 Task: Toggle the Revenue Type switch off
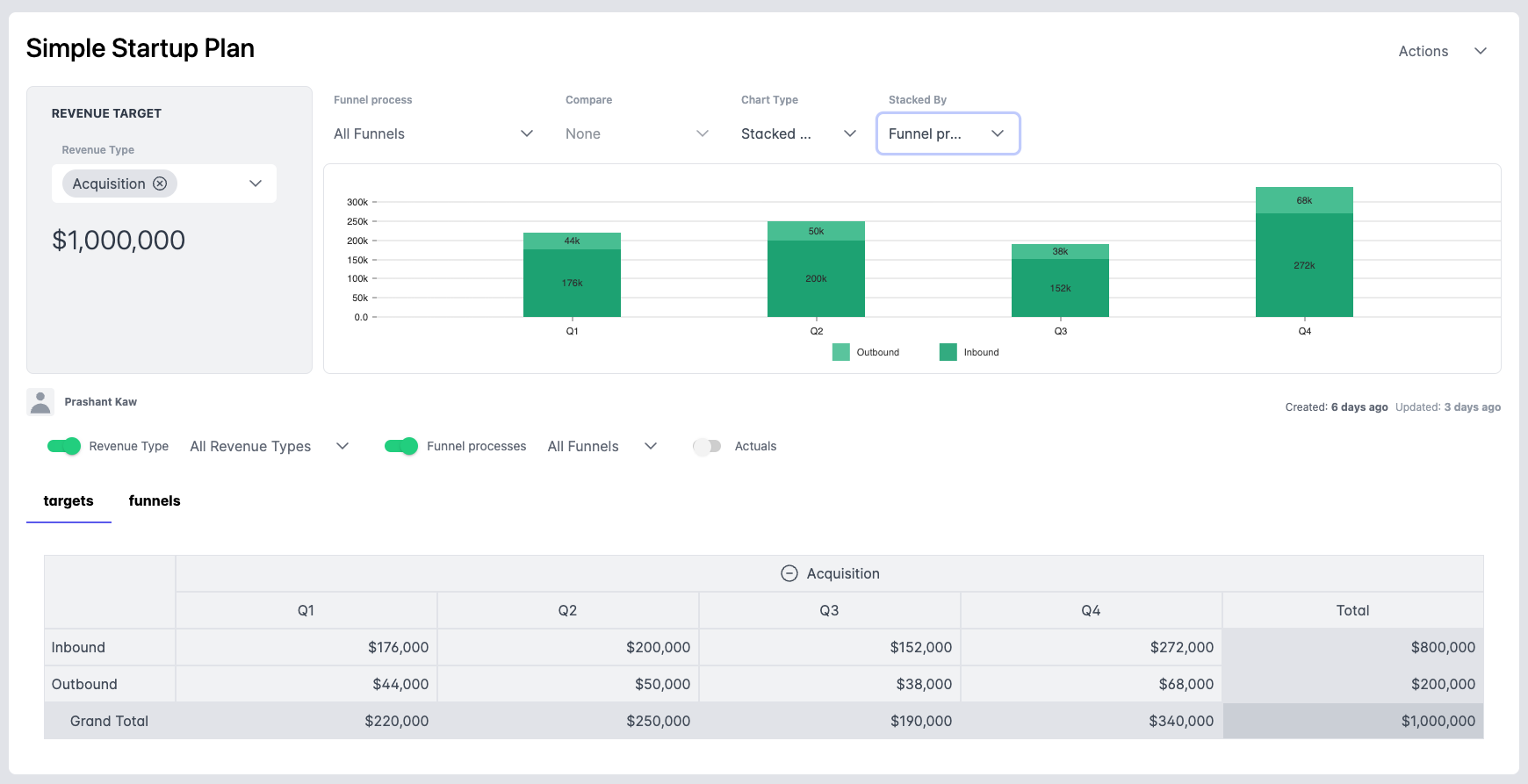(x=64, y=446)
